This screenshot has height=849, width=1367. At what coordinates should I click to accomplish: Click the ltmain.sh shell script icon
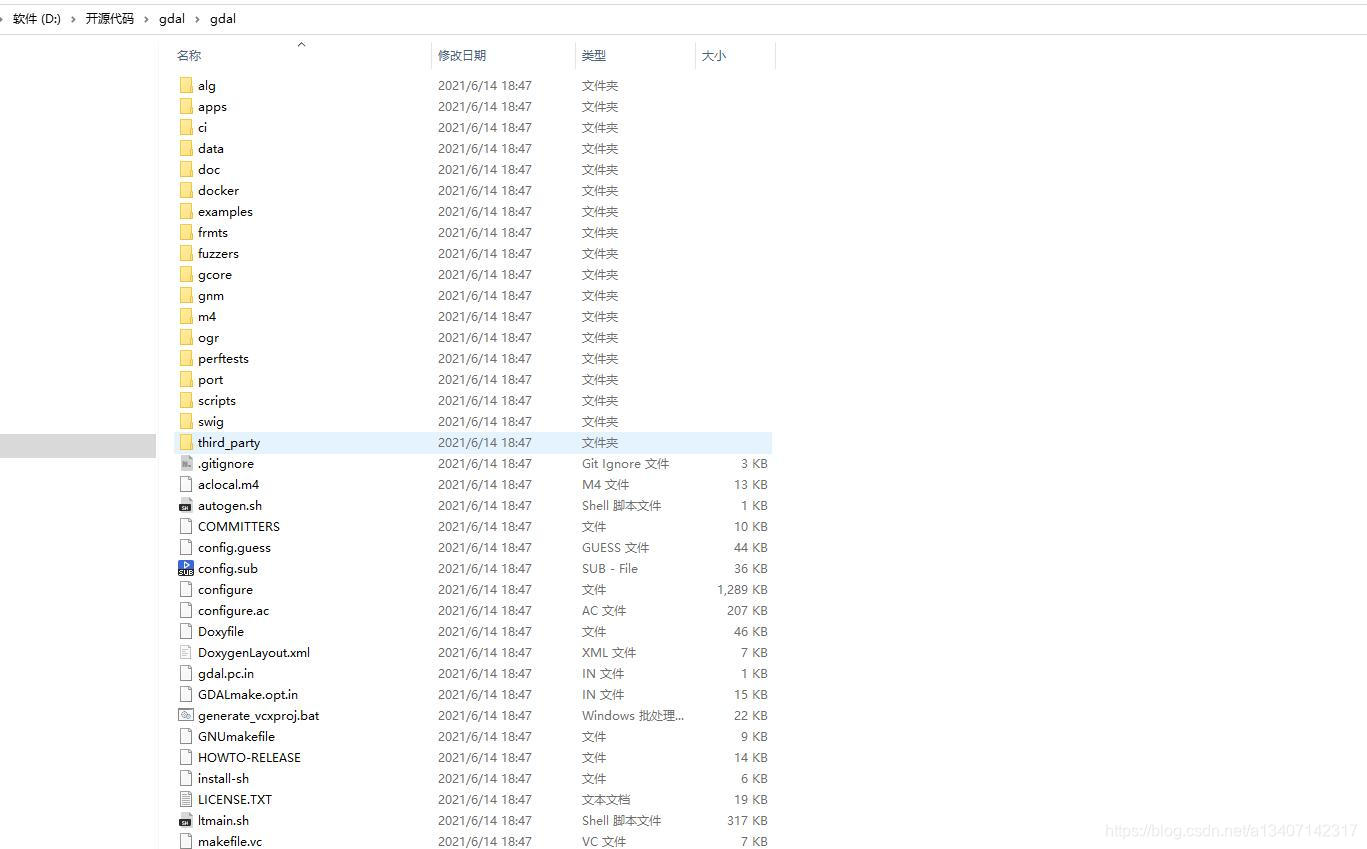tap(185, 821)
